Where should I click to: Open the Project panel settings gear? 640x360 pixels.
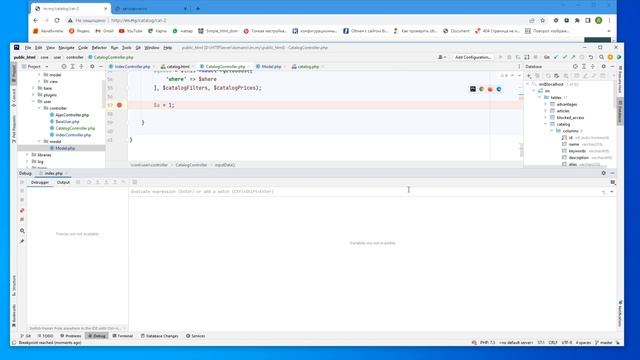[92, 67]
